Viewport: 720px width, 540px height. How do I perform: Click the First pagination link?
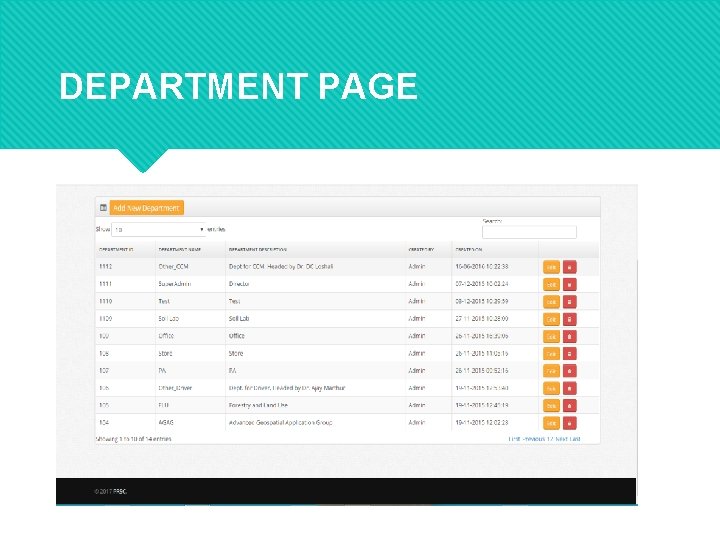point(514,439)
